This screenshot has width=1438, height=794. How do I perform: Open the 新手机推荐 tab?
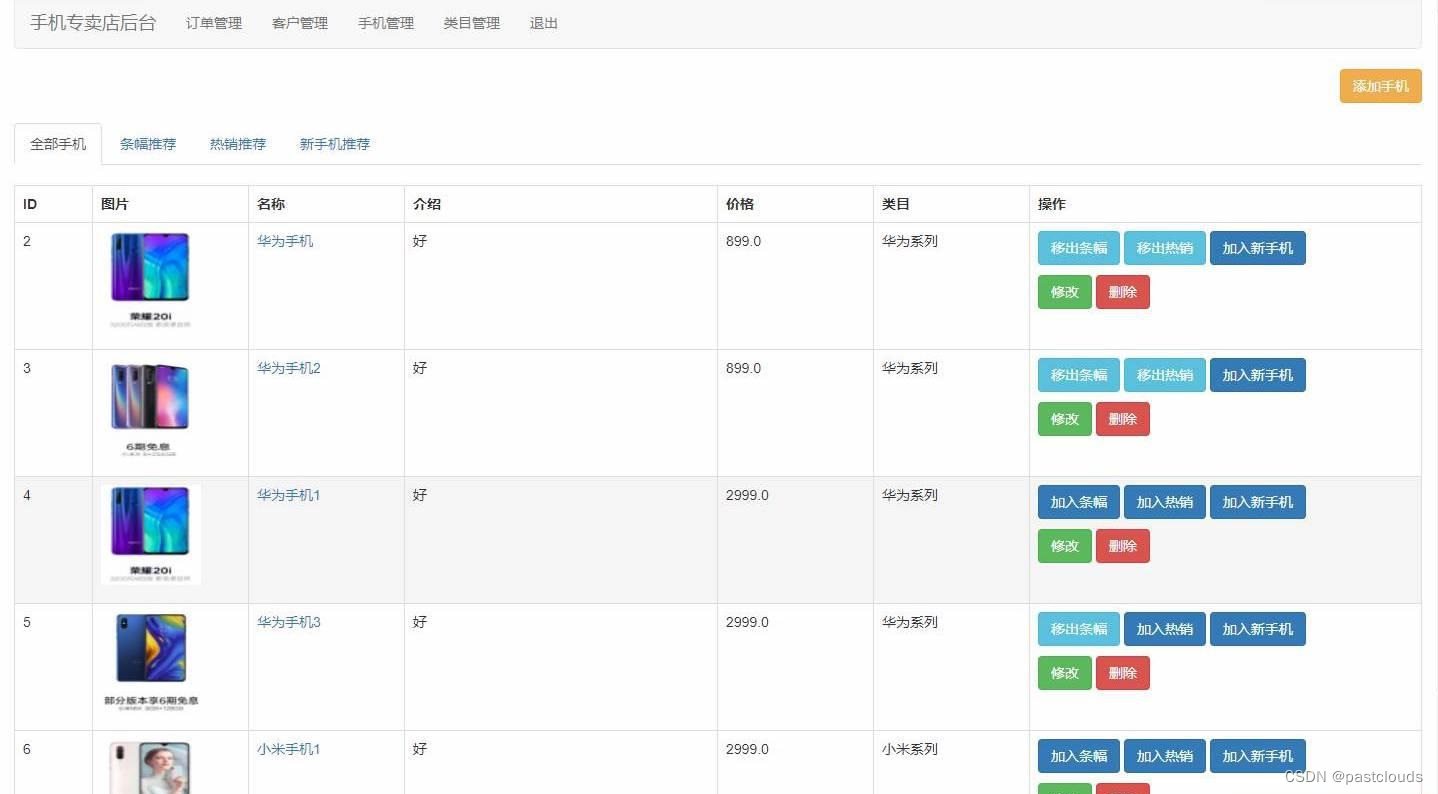(334, 143)
